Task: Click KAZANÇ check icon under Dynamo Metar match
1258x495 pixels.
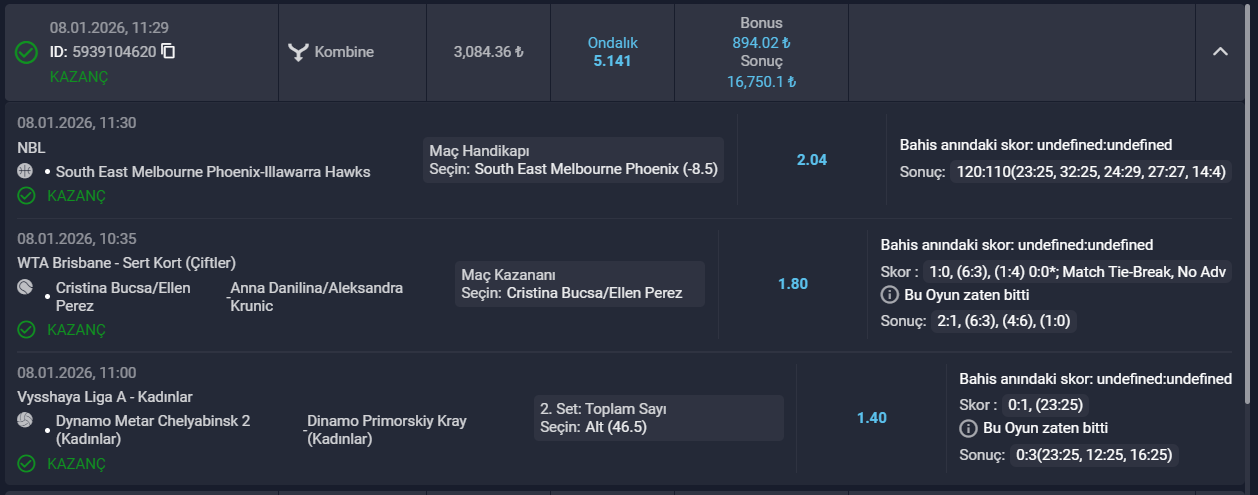Action: (x=27, y=464)
